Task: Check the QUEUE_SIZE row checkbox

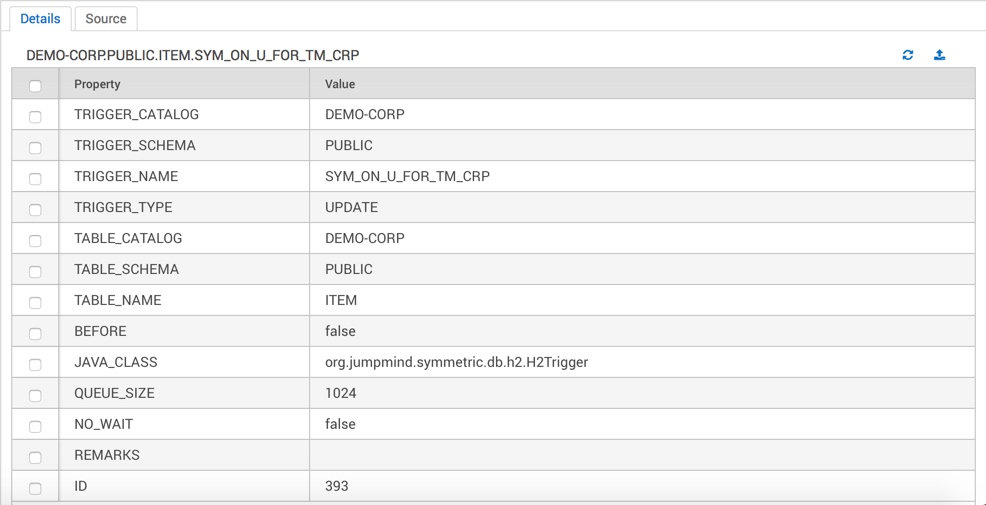Action: 35,396
